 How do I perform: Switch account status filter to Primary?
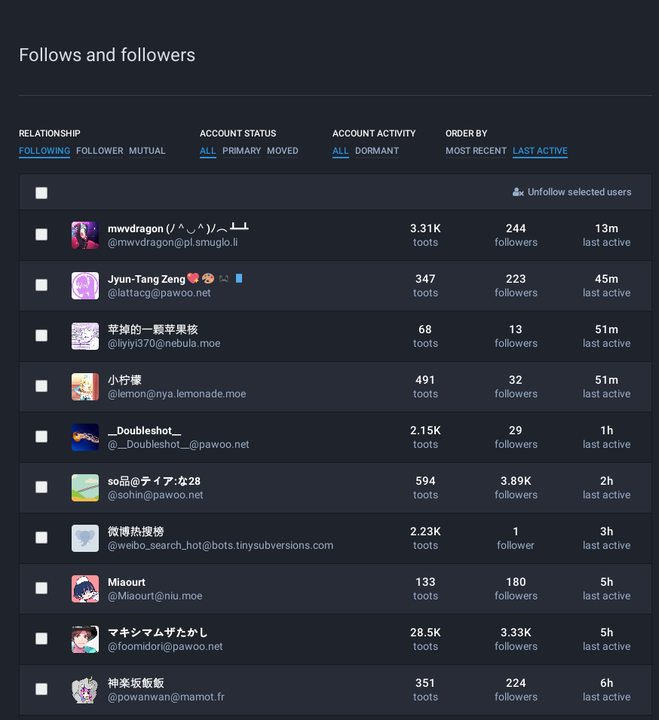(x=241, y=151)
